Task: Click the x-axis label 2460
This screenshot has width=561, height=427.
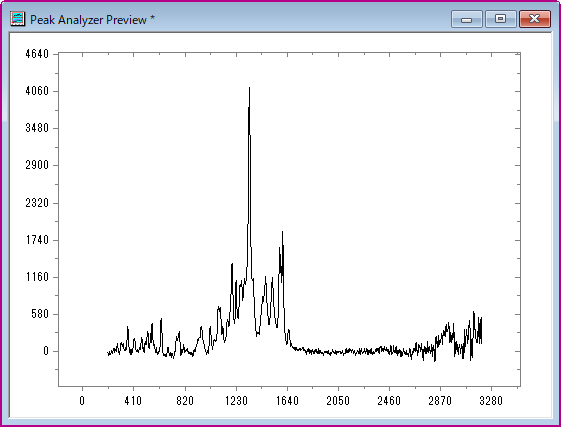Action: coord(389,401)
